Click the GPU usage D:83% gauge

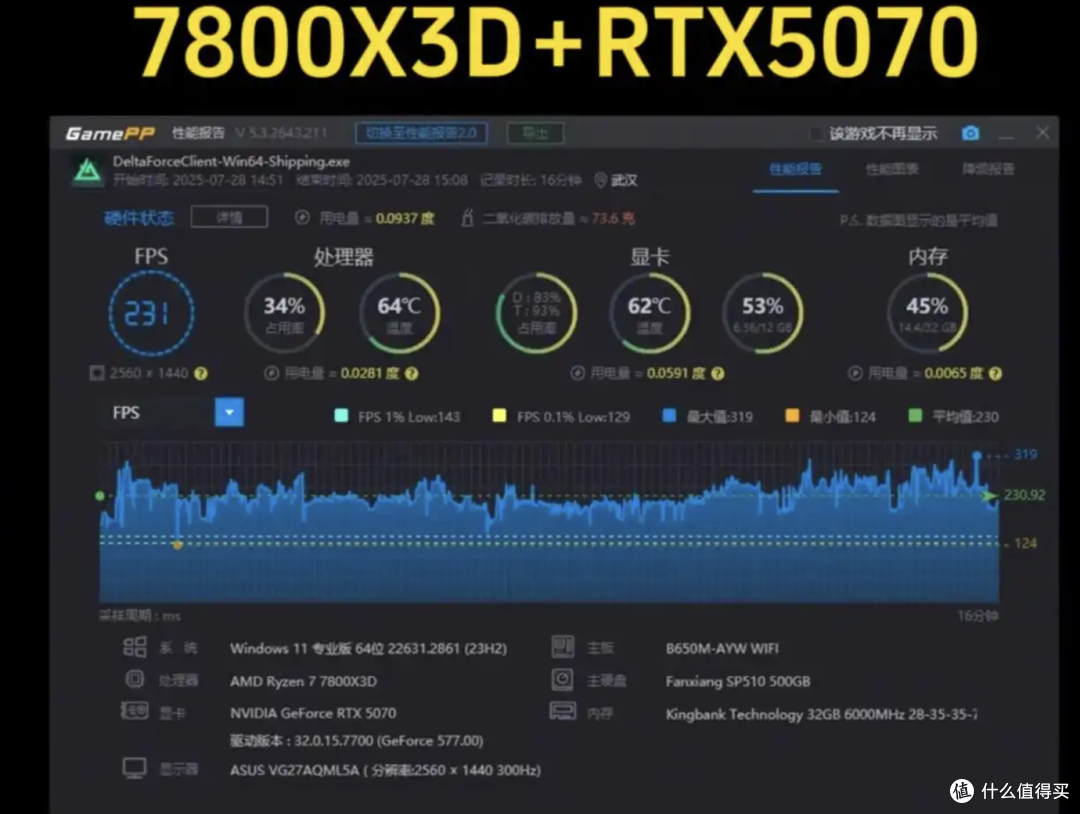tap(537, 313)
